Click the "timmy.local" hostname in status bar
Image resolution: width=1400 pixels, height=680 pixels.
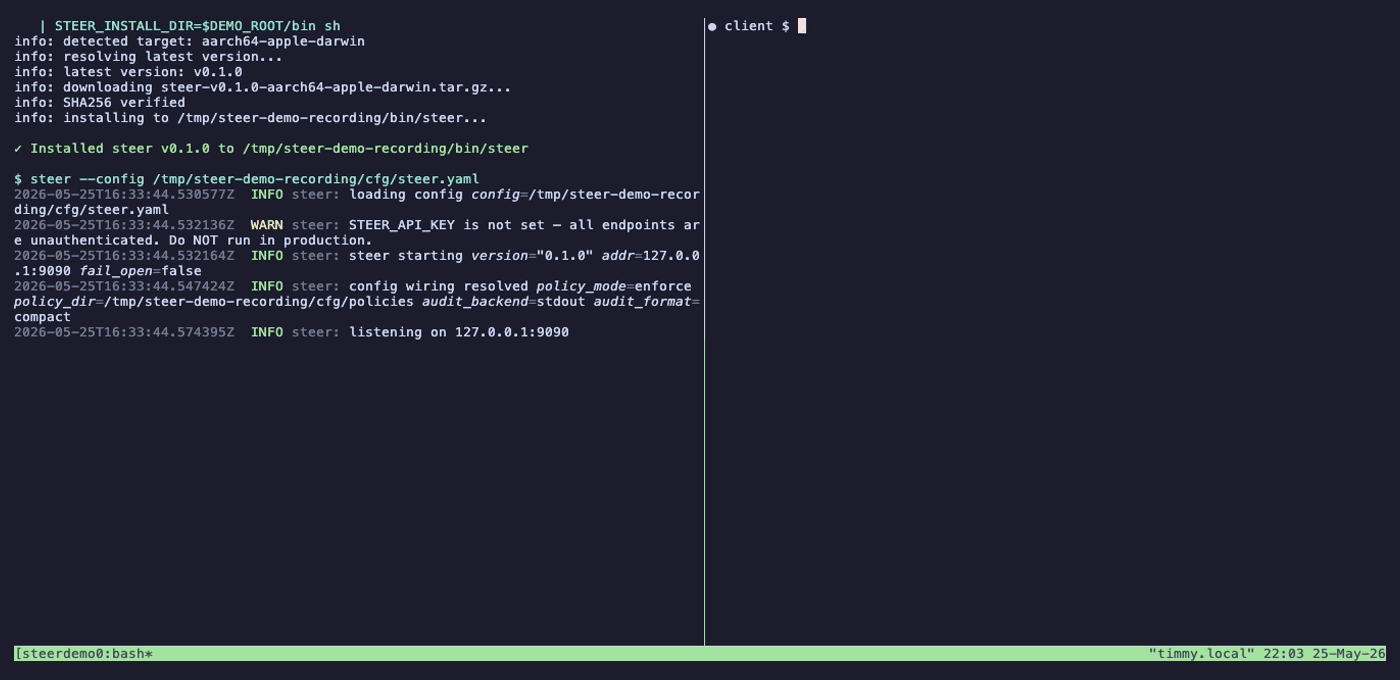(1201, 654)
